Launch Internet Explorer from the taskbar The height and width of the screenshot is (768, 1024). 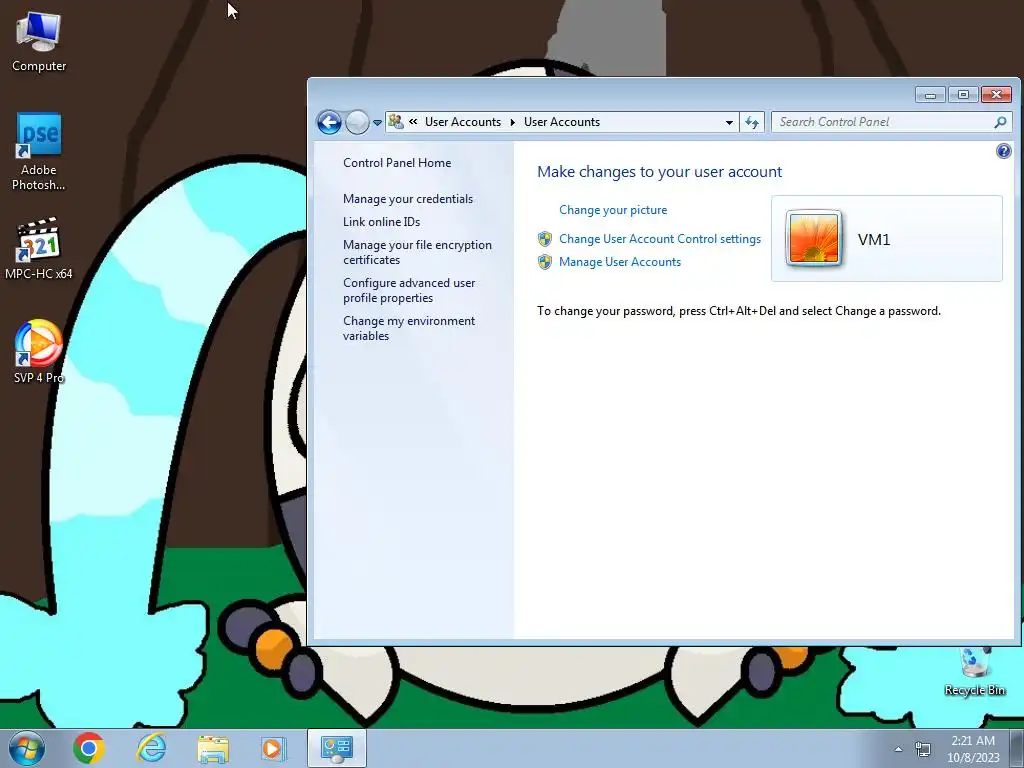click(x=151, y=748)
